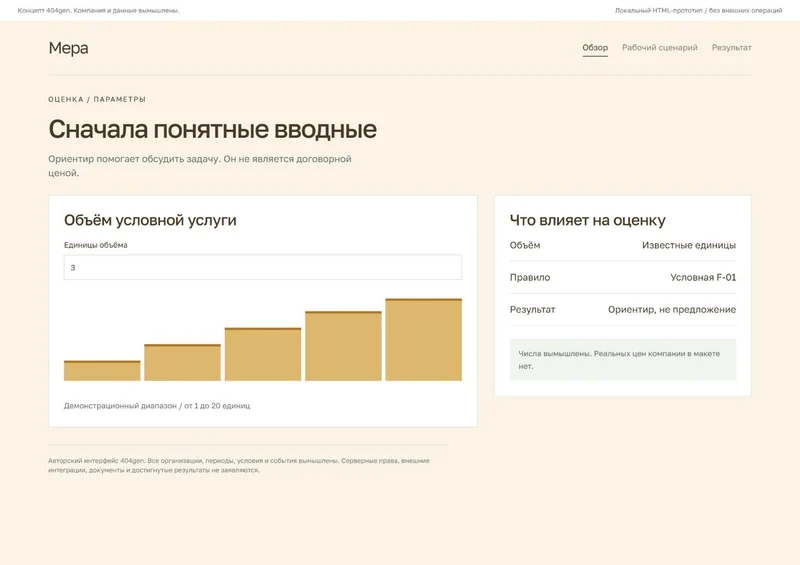Select the fourth chart bar

click(343, 346)
